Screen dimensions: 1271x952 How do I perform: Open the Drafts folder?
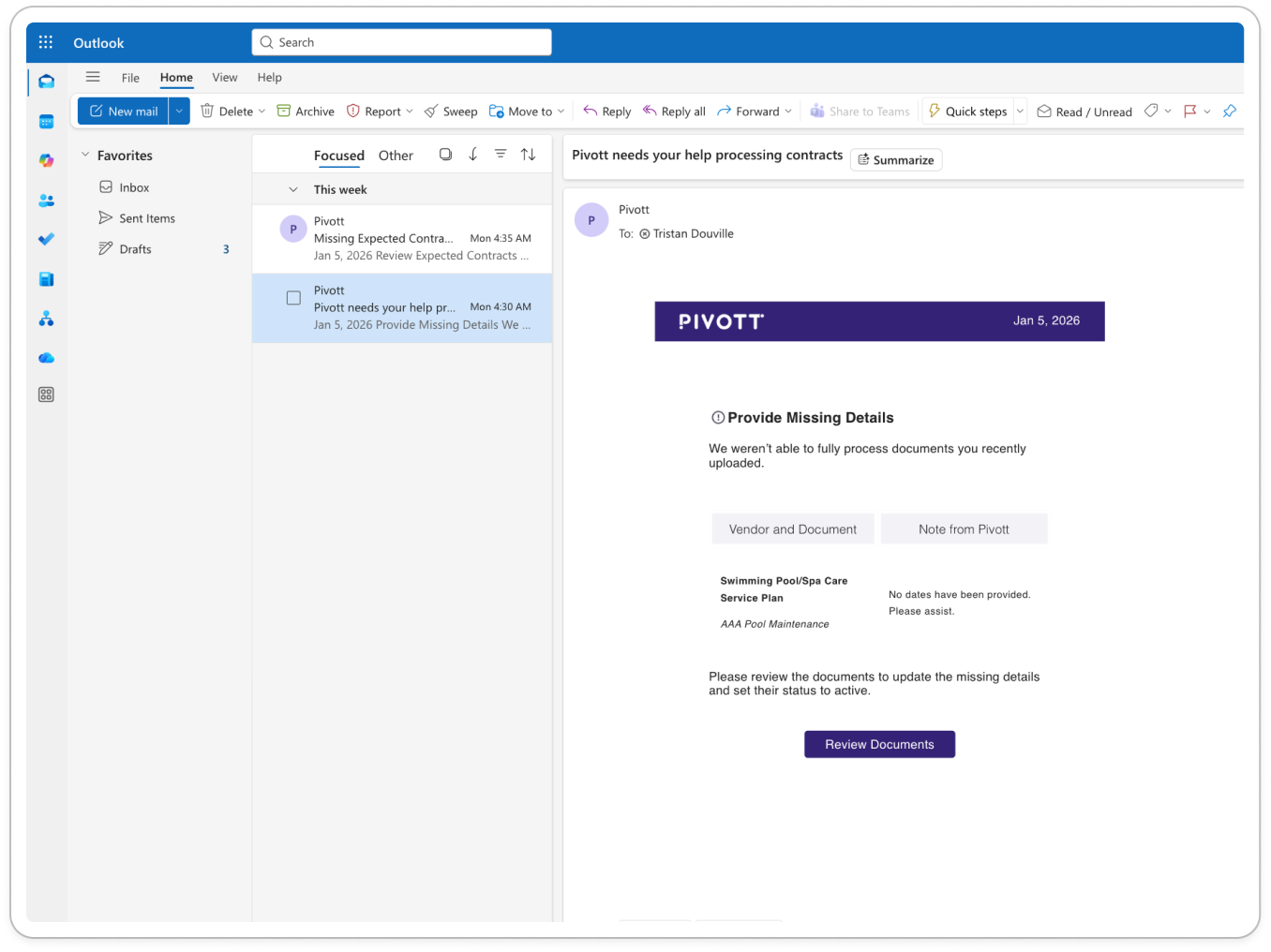coord(136,249)
